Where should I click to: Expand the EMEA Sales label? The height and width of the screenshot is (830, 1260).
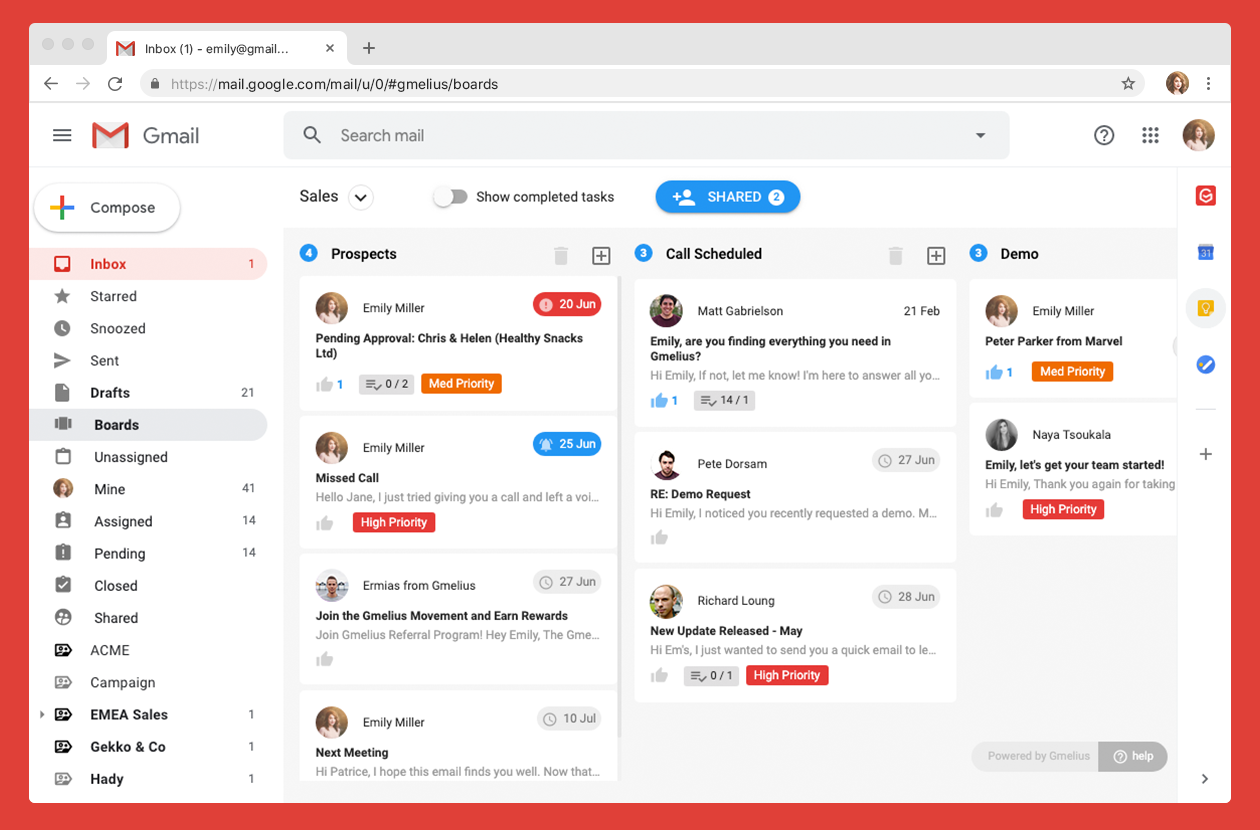pos(42,715)
